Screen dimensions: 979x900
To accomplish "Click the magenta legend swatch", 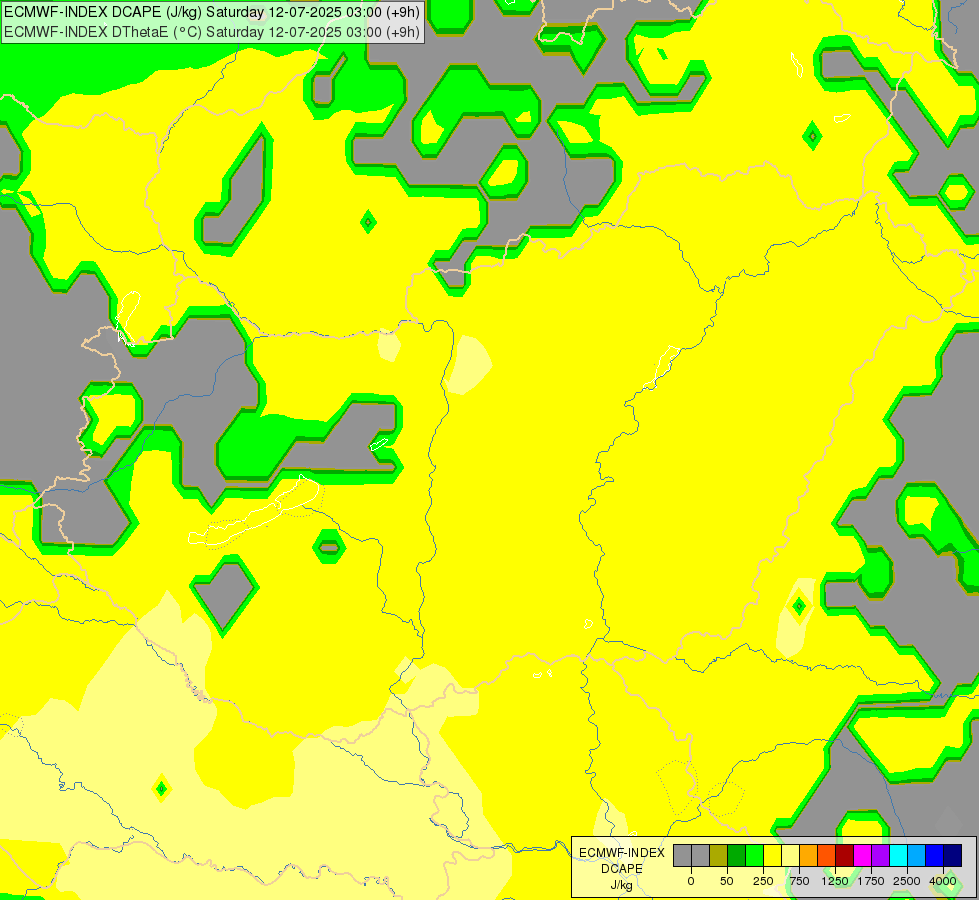I will click(862, 856).
